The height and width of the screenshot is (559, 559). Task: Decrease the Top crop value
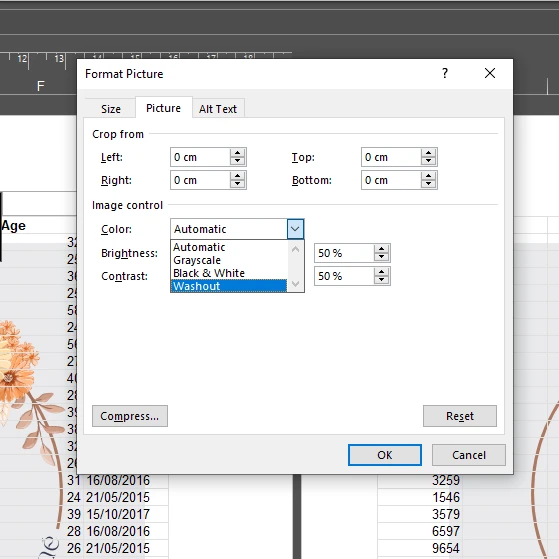(429, 161)
